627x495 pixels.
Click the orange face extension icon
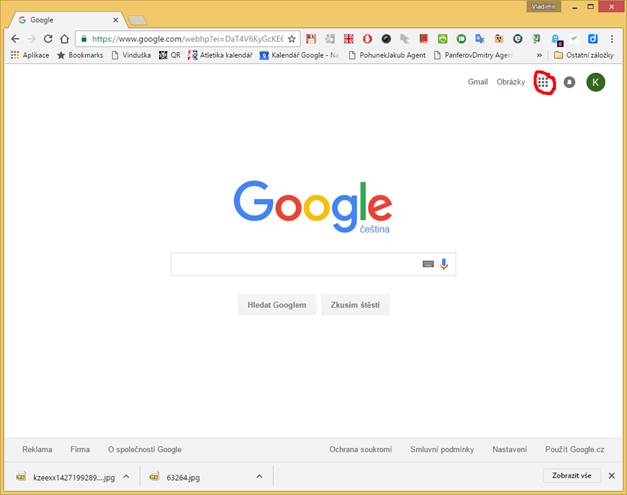pos(499,39)
